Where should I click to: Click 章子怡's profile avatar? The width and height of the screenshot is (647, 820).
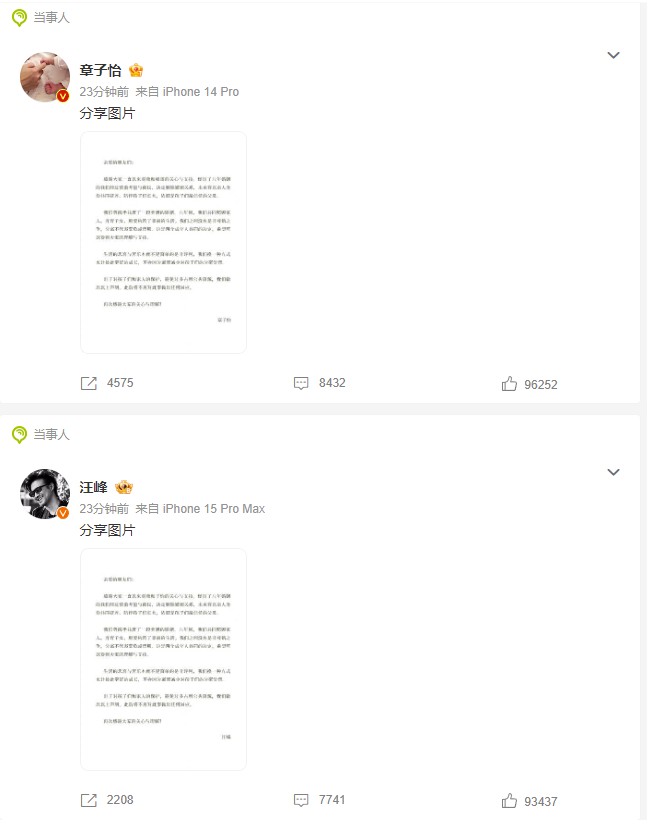click(x=45, y=77)
